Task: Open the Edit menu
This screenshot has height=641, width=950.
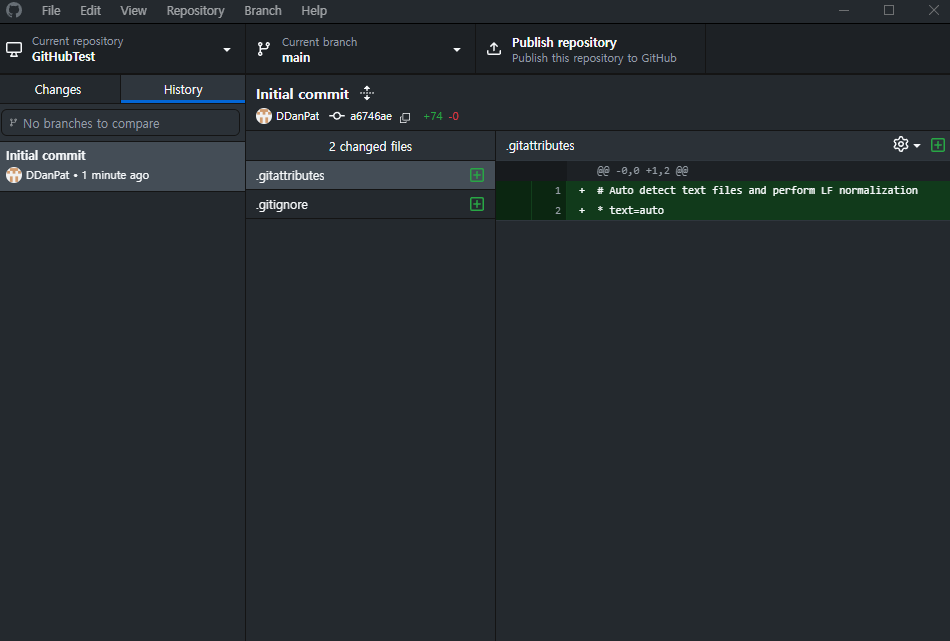Action: click(90, 11)
